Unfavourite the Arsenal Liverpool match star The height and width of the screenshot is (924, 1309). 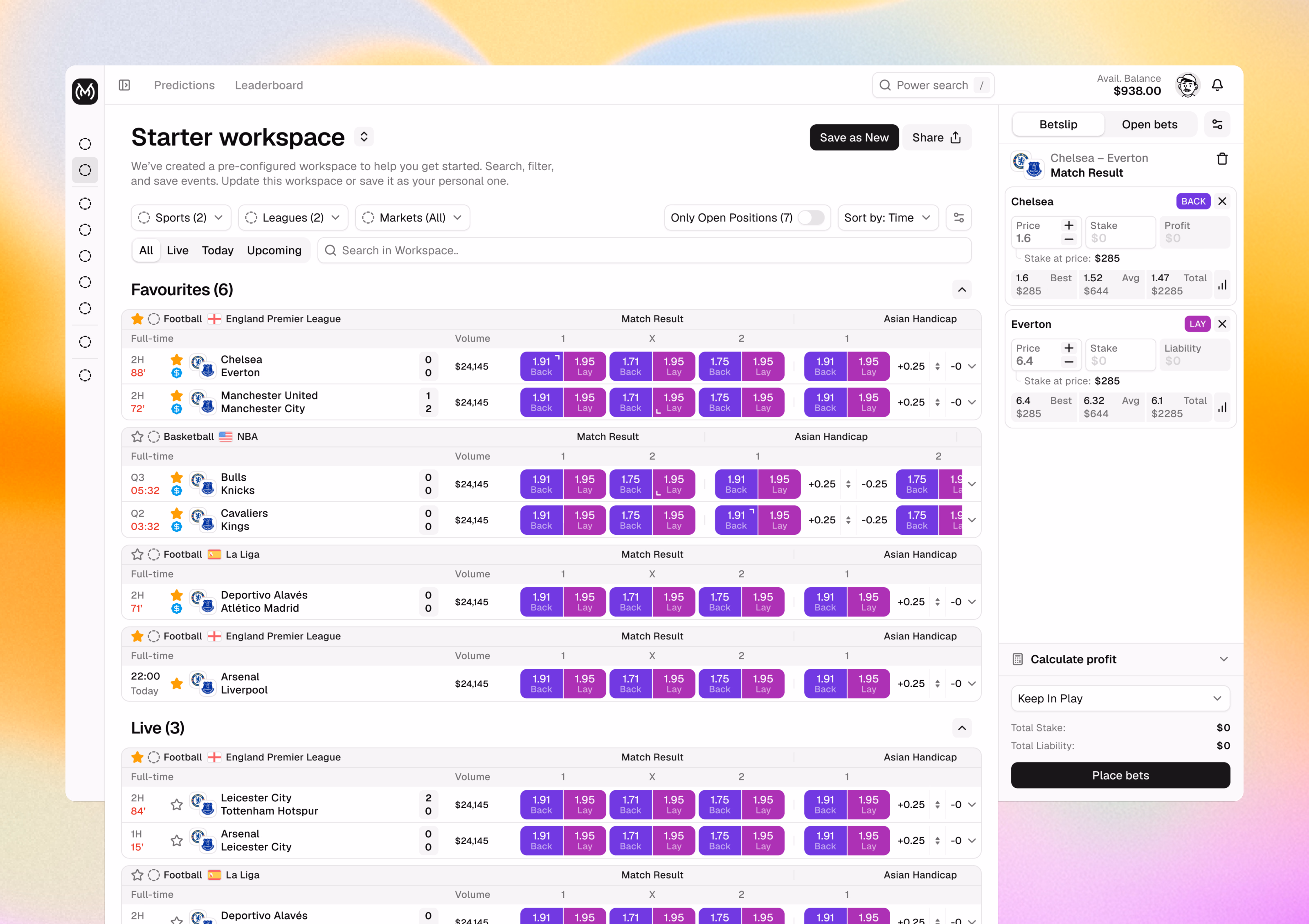click(177, 683)
